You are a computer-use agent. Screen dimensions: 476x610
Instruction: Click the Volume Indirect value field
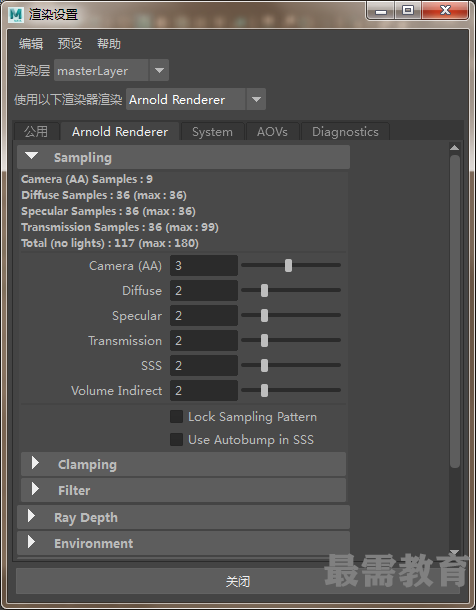(x=204, y=390)
